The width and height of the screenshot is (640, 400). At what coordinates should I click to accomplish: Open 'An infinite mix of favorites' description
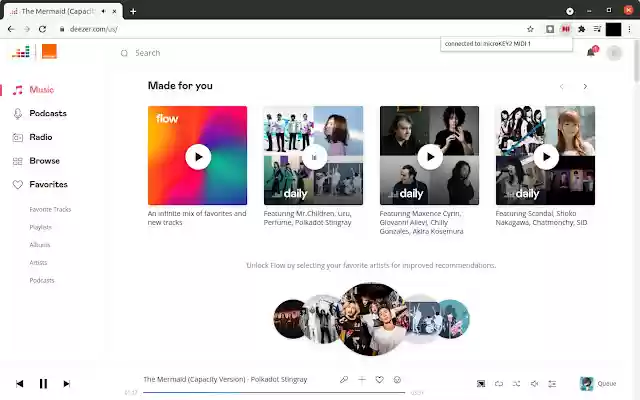[197, 218]
